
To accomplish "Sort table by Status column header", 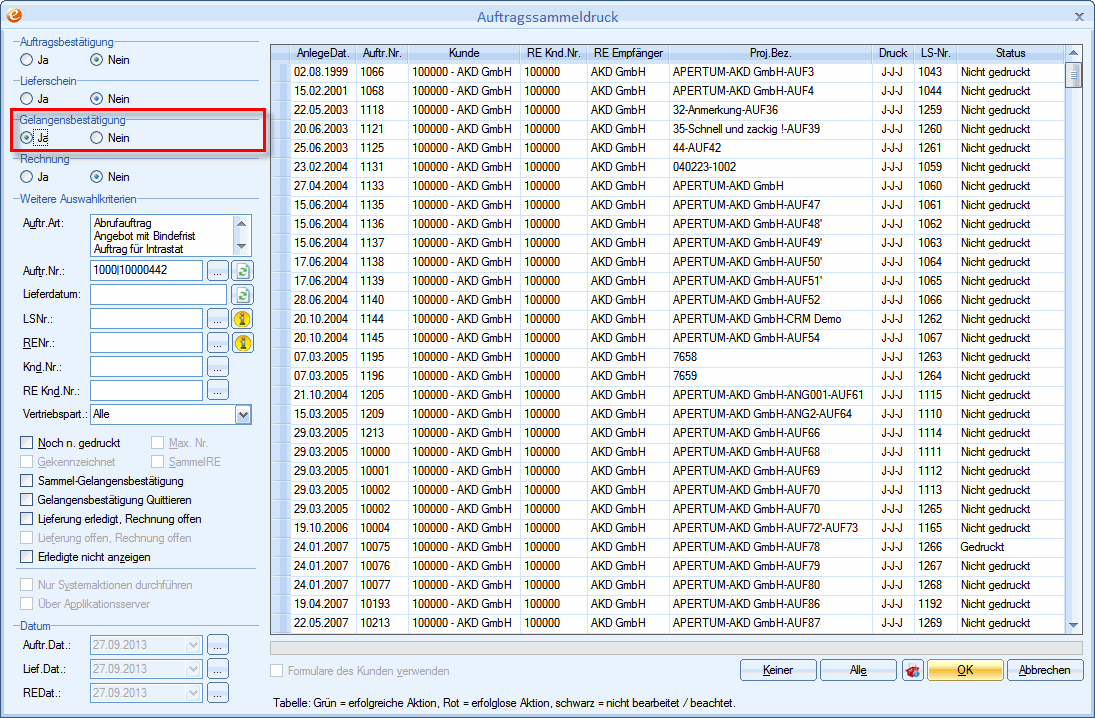I will 1010,53.
